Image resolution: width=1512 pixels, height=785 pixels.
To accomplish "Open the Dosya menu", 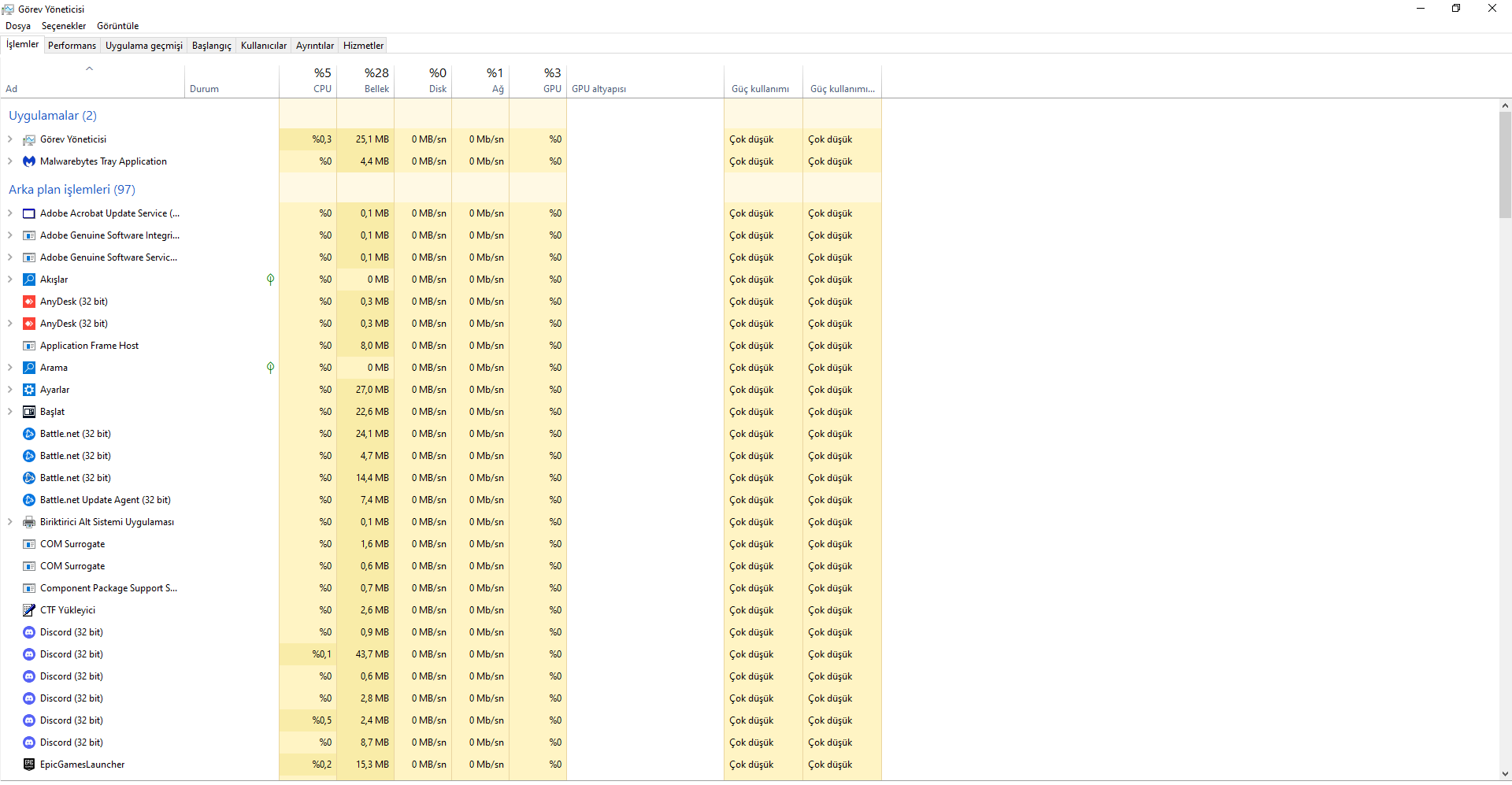I will click(18, 26).
